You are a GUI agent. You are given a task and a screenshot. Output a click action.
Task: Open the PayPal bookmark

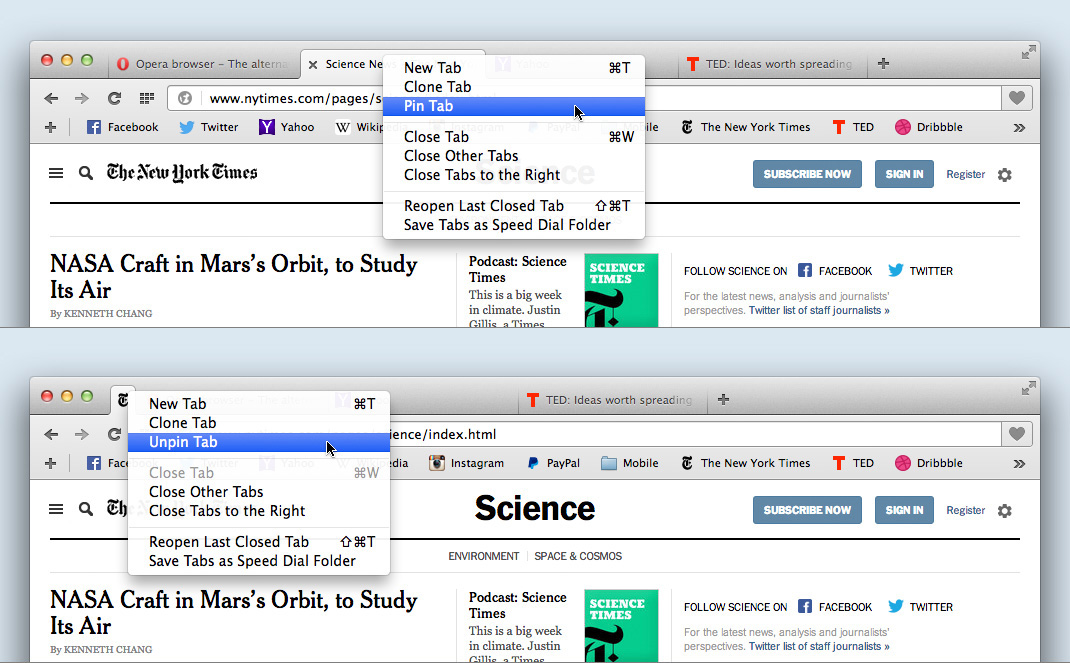(553, 463)
